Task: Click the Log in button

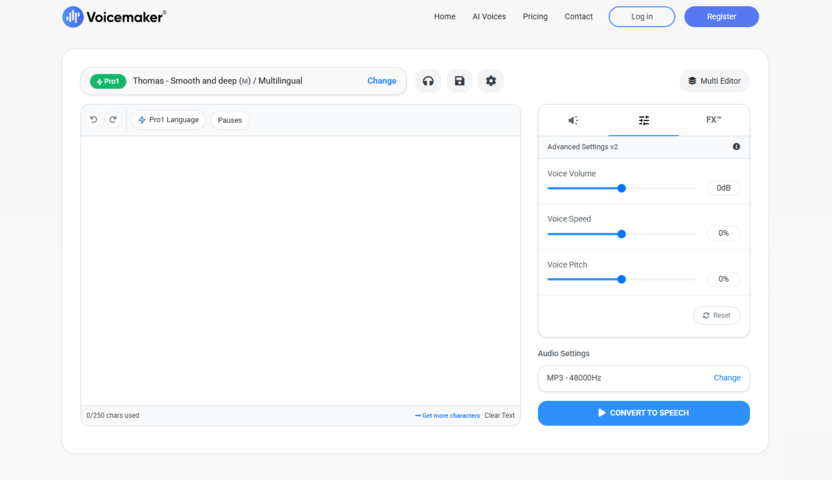Action: [x=642, y=16]
